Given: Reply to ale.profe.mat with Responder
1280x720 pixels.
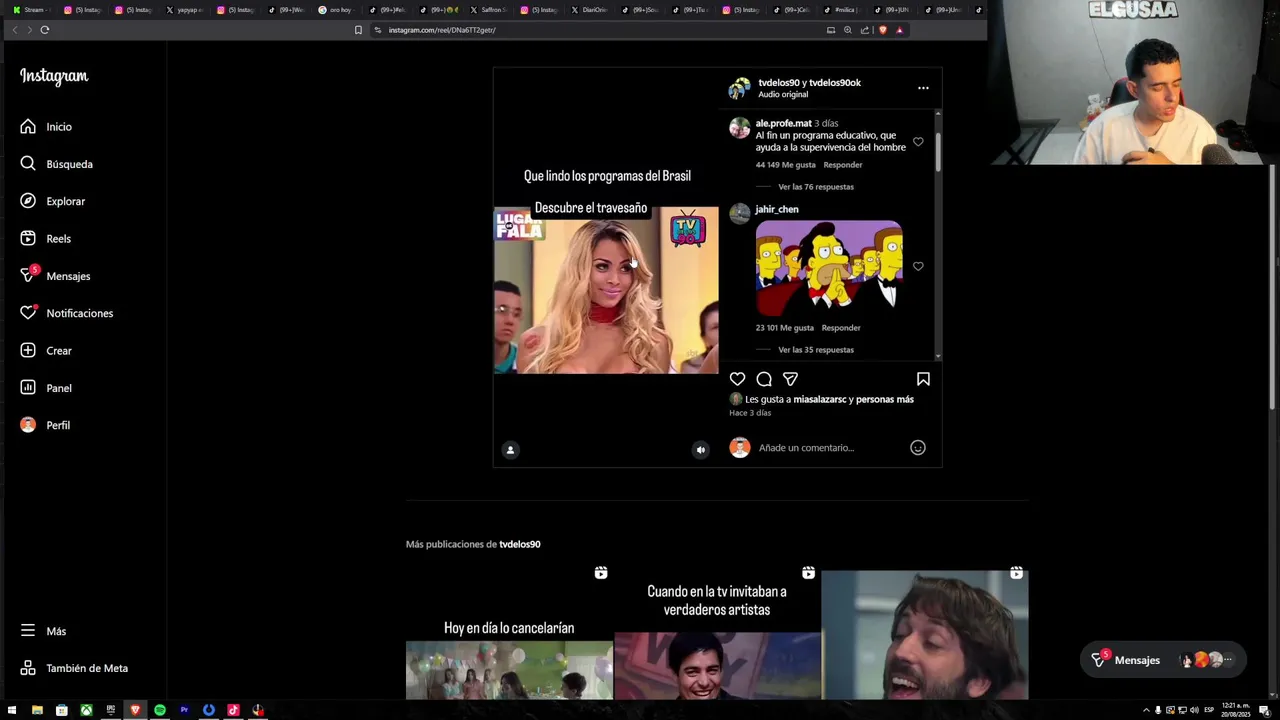Looking at the screenshot, I should [843, 165].
